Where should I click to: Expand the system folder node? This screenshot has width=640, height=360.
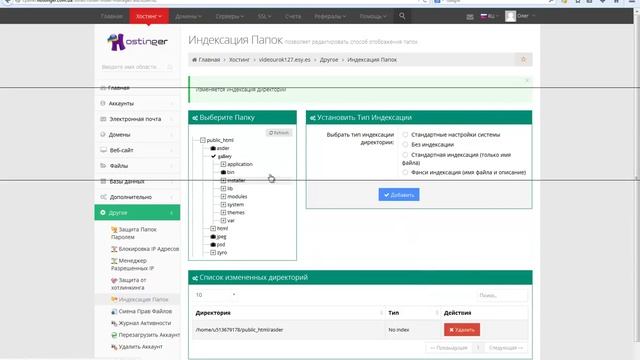tap(223, 204)
